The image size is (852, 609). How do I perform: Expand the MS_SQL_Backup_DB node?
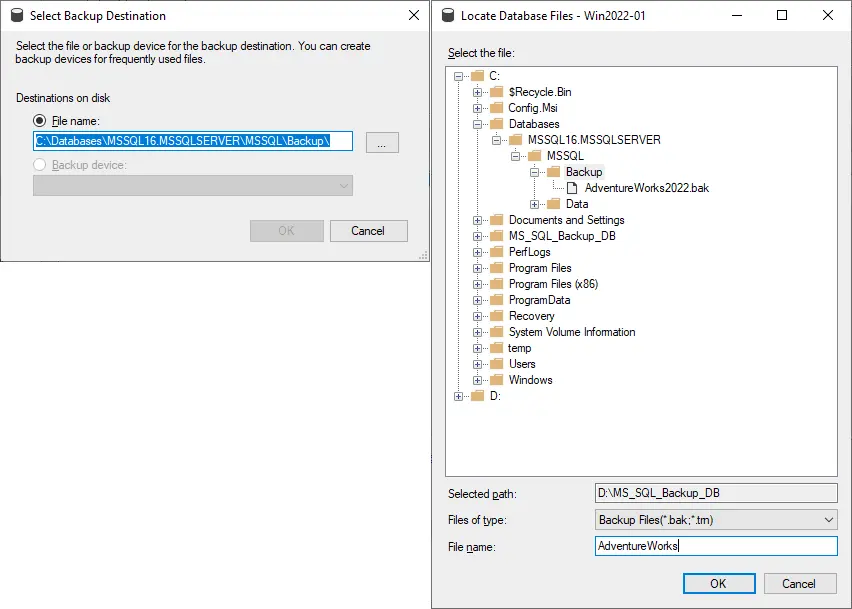(477, 236)
